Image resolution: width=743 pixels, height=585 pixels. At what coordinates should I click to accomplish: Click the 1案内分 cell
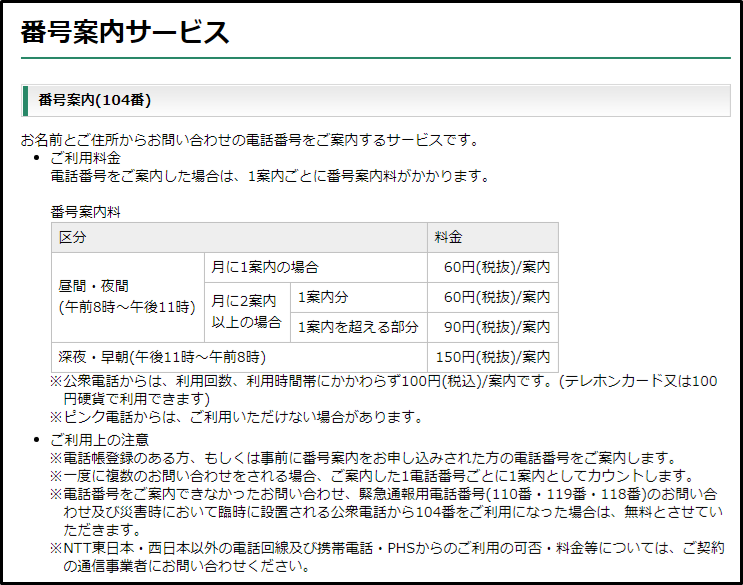pos(359,297)
